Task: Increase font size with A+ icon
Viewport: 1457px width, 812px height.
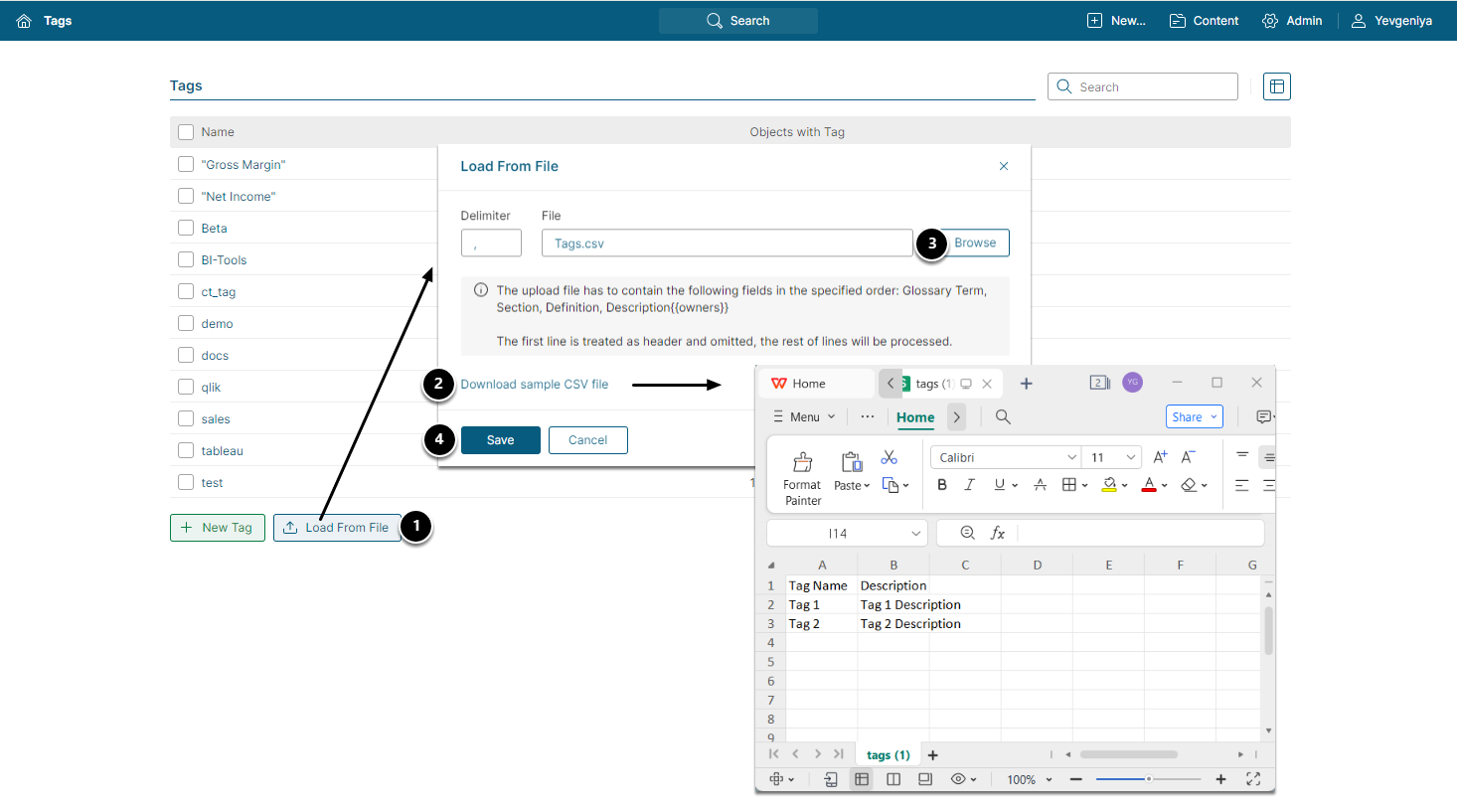Action: point(1160,457)
